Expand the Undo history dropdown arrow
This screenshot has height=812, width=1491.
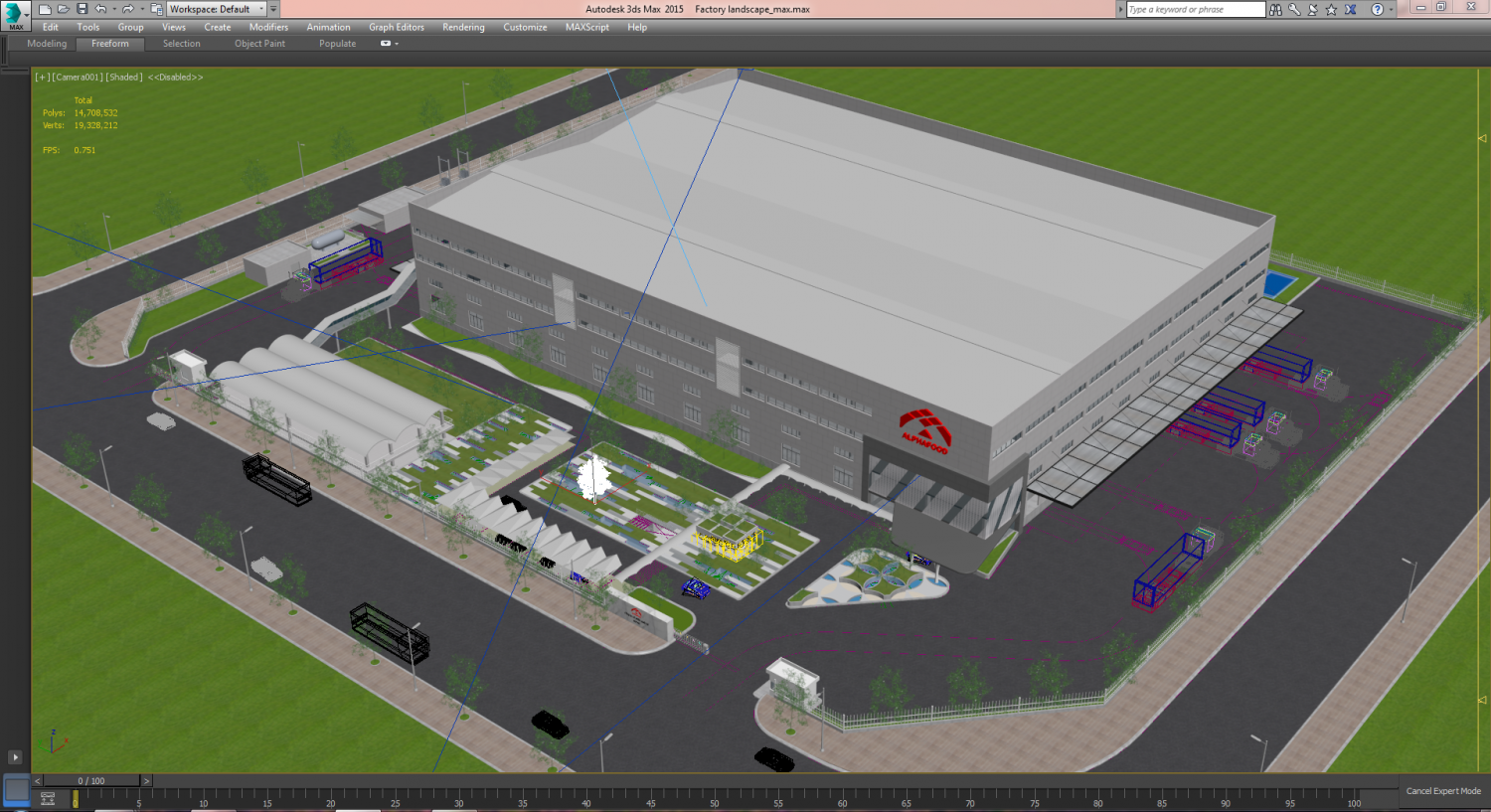click(114, 8)
